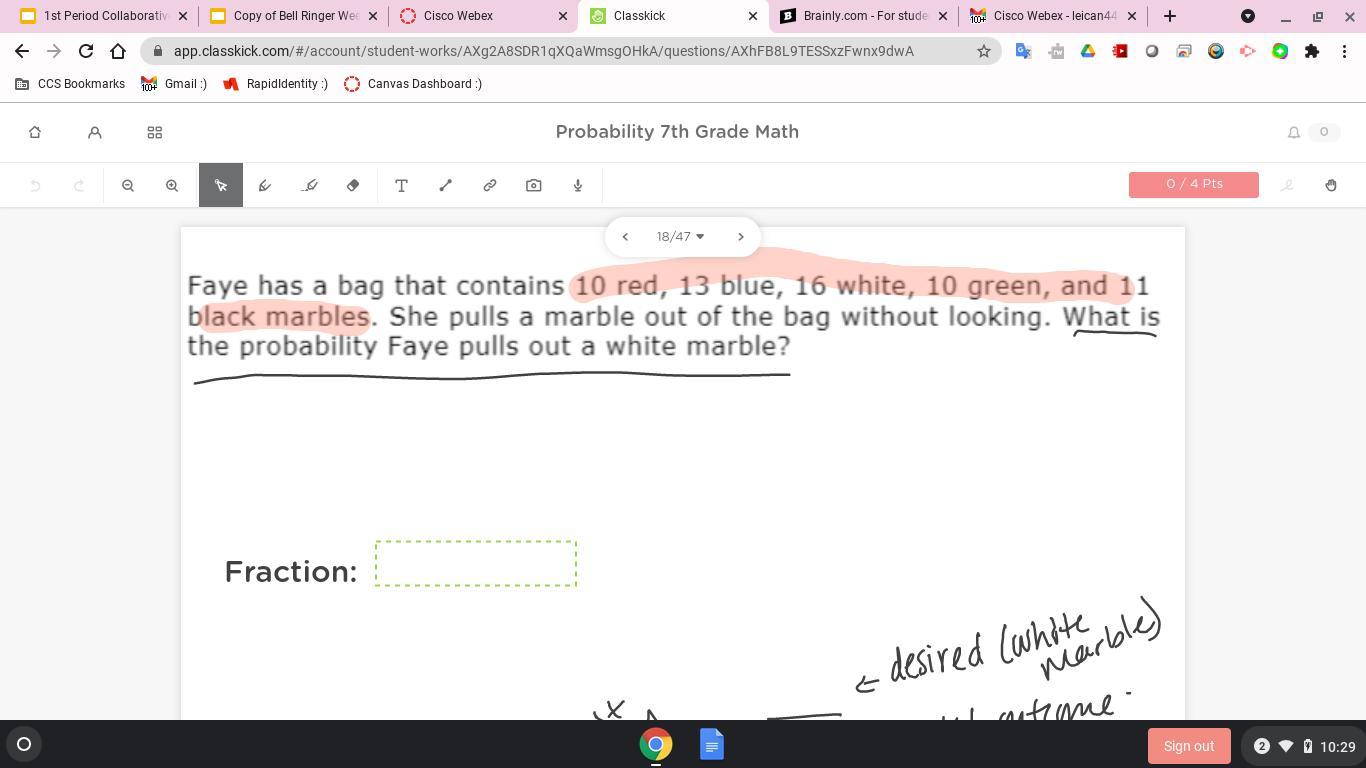The image size is (1366, 768).
Task: Click the Sign out button
Action: 1188,746
